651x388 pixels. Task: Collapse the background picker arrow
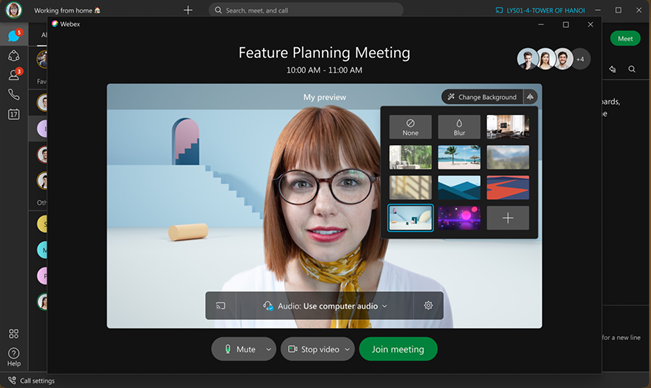pyautogui.click(x=530, y=97)
